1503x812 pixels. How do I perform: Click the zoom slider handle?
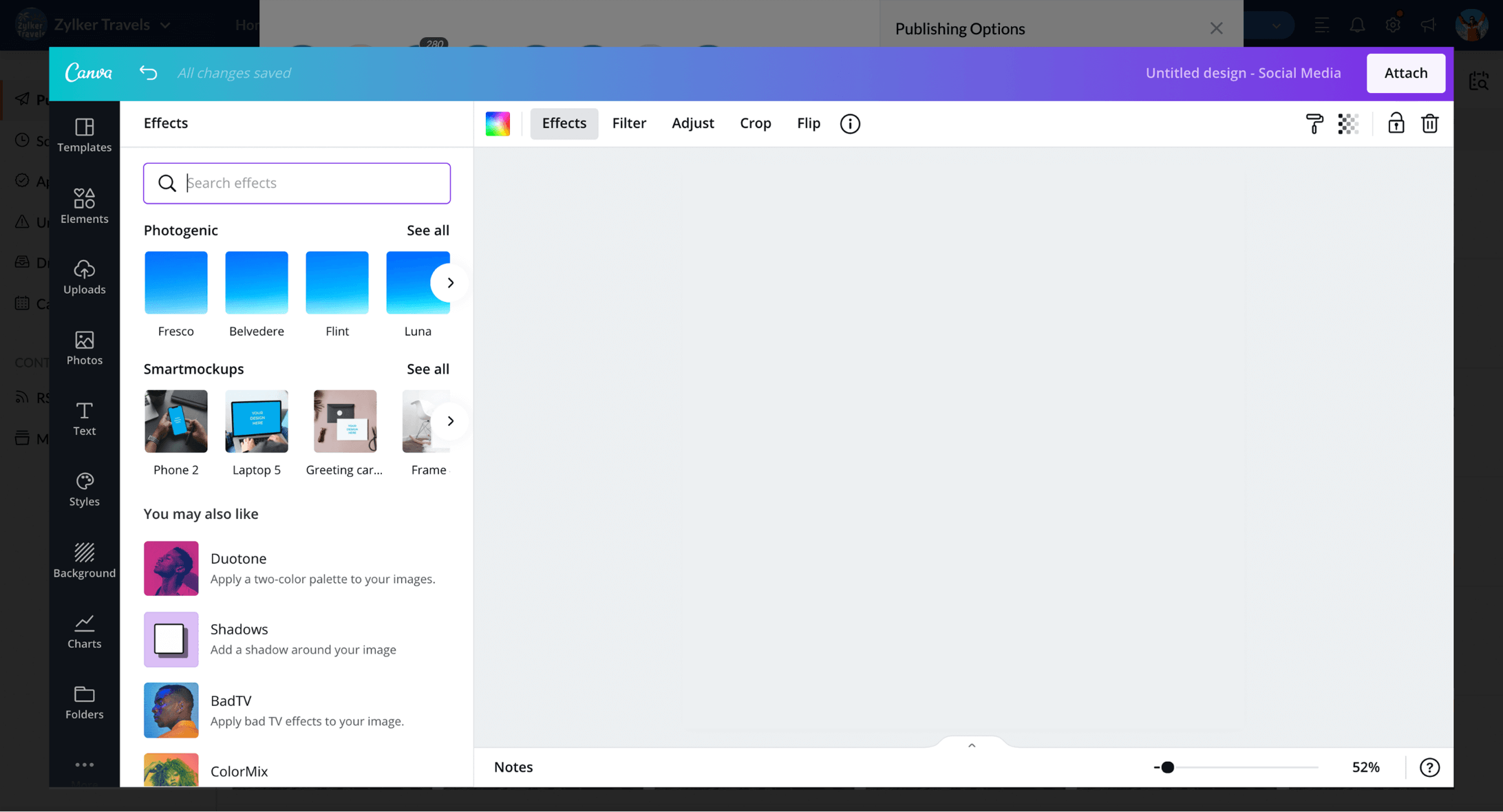point(1167,767)
